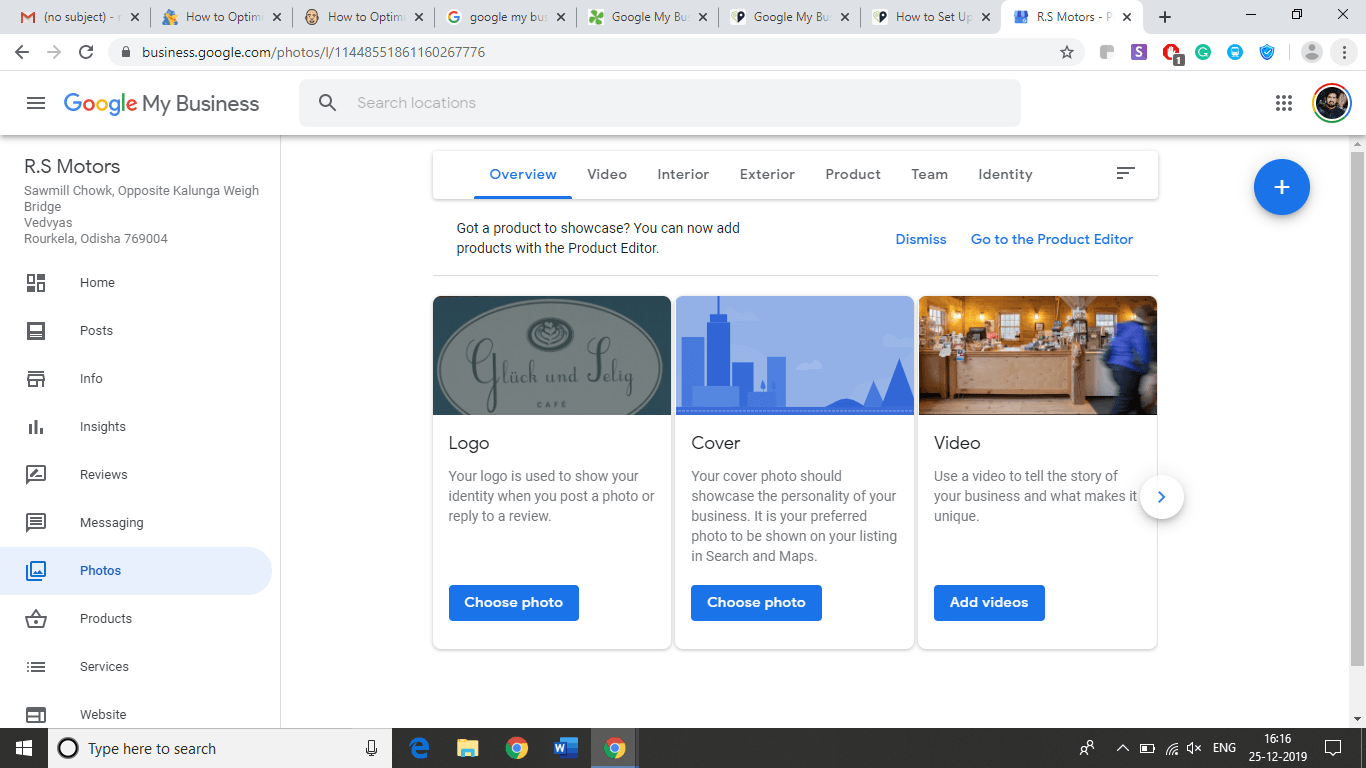Open the Google apps grid
Screen dimensions: 1366x768
(1284, 103)
